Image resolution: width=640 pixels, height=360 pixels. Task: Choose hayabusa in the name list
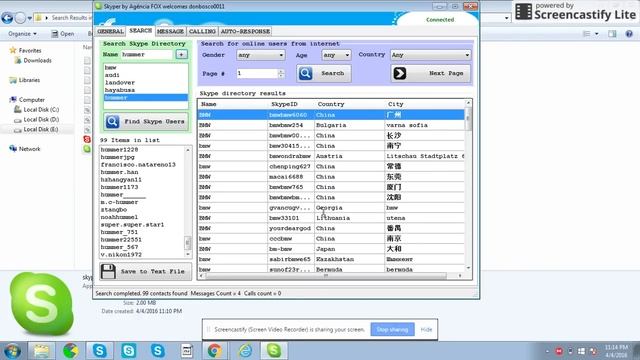[146, 90]
